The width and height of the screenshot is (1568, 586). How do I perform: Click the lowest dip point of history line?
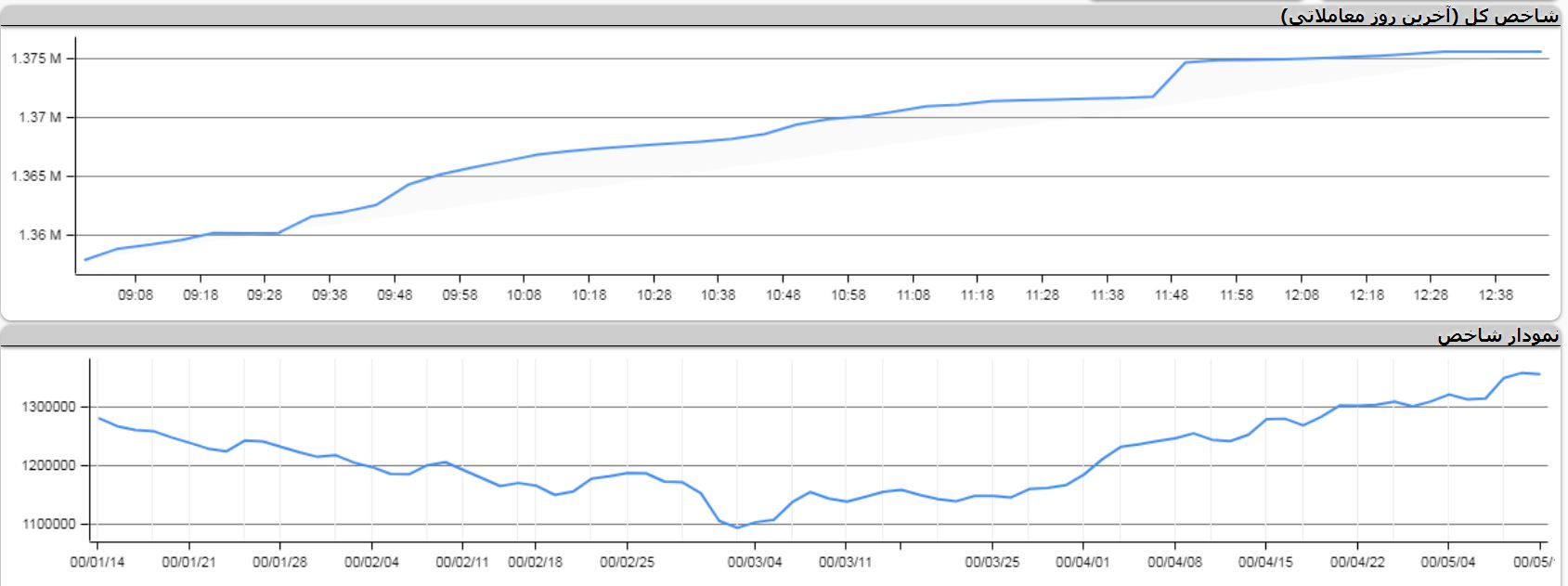(x=738, y=527)
